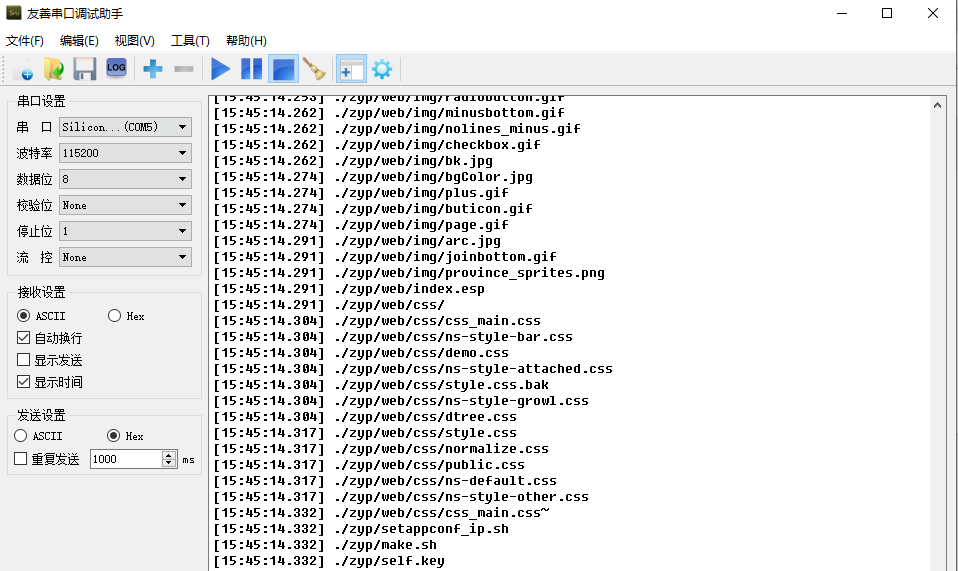The height and width of the screenshot is (571, 958).
Task: Click the new file toolbar icon
Action: coord(23,69)
